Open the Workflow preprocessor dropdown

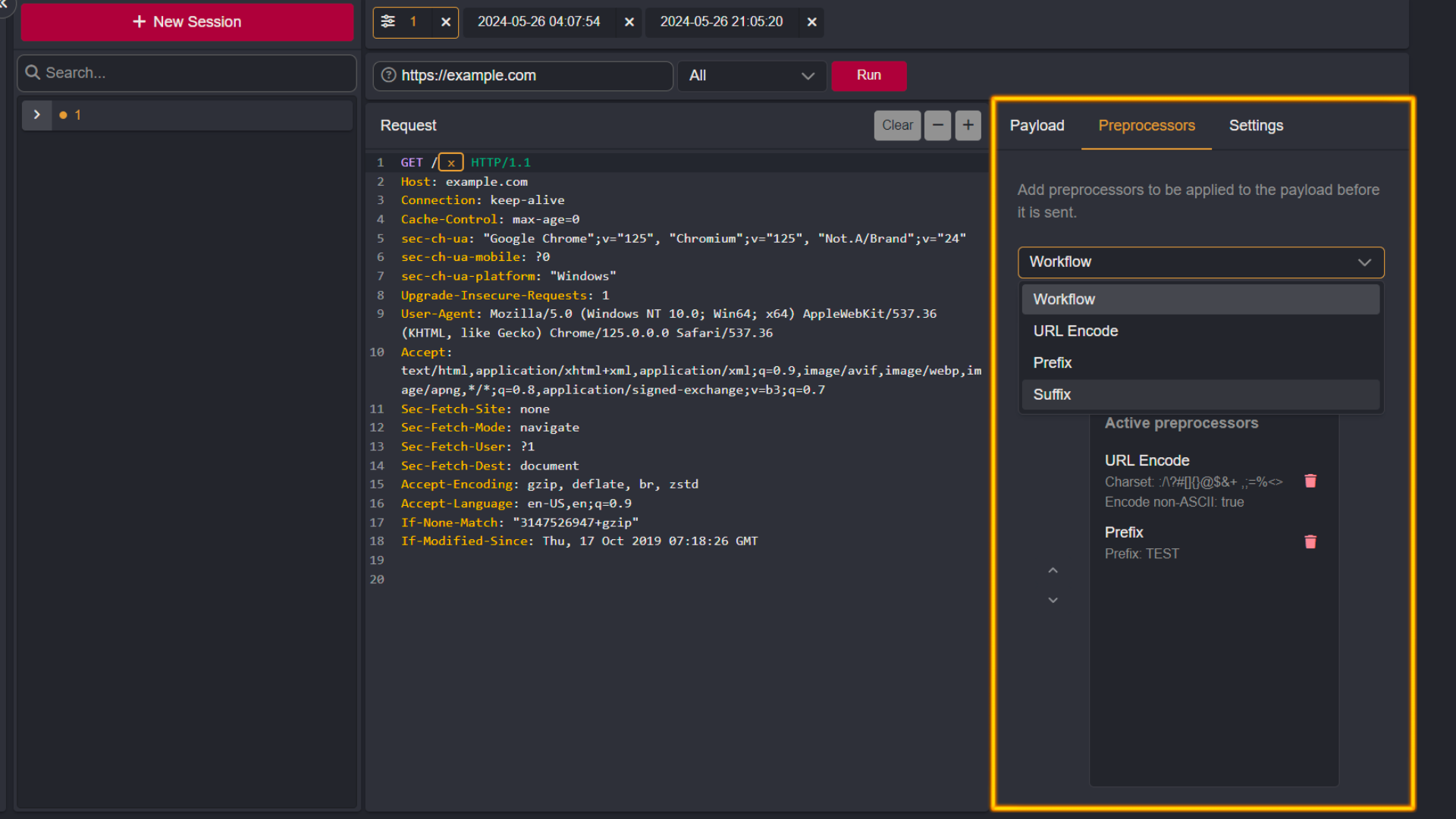(1200, 262)
